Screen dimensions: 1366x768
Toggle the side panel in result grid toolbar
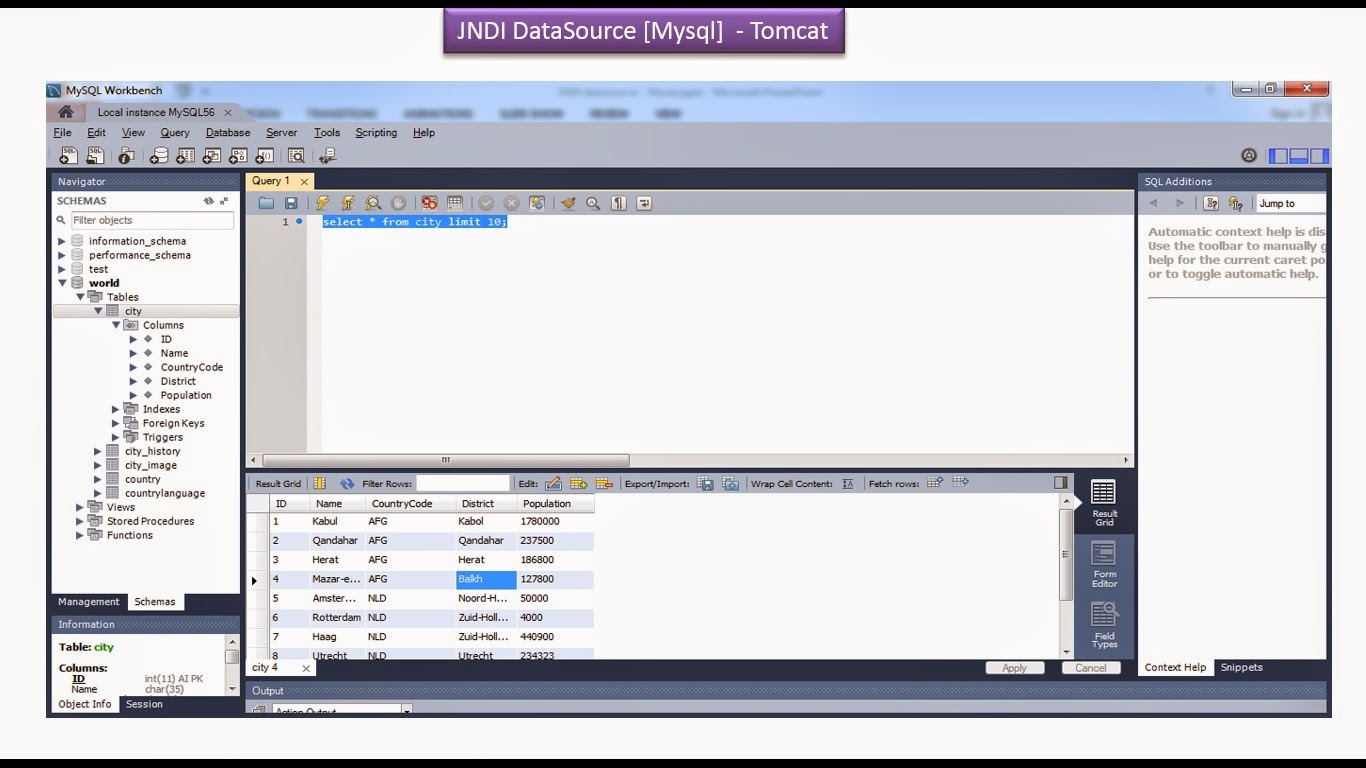click(1061, 483)
